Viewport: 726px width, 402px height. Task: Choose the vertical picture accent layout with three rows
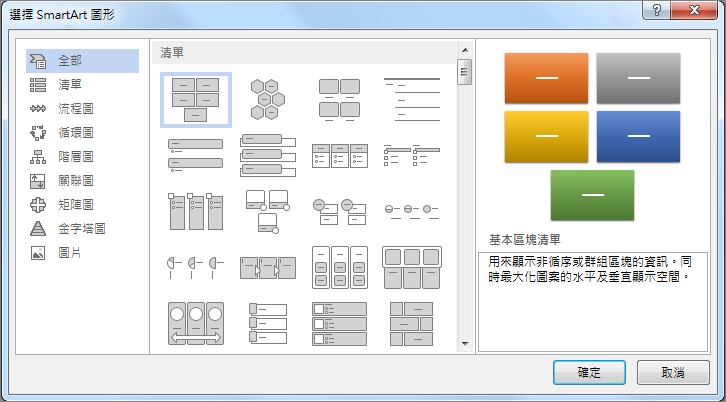[x=339, y=323]
